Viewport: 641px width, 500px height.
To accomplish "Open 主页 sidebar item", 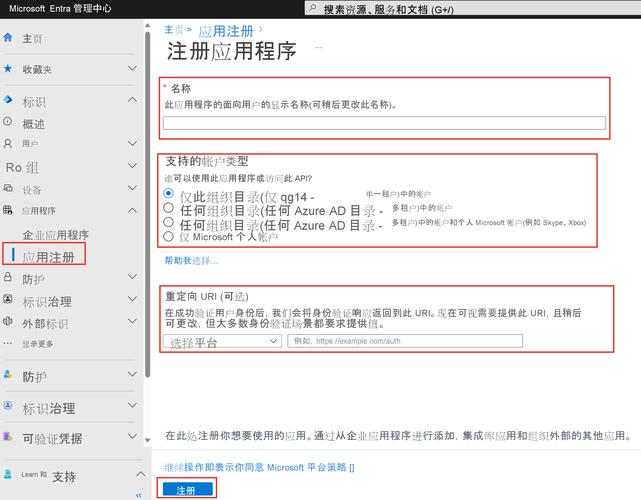I will tap(32, 38).
